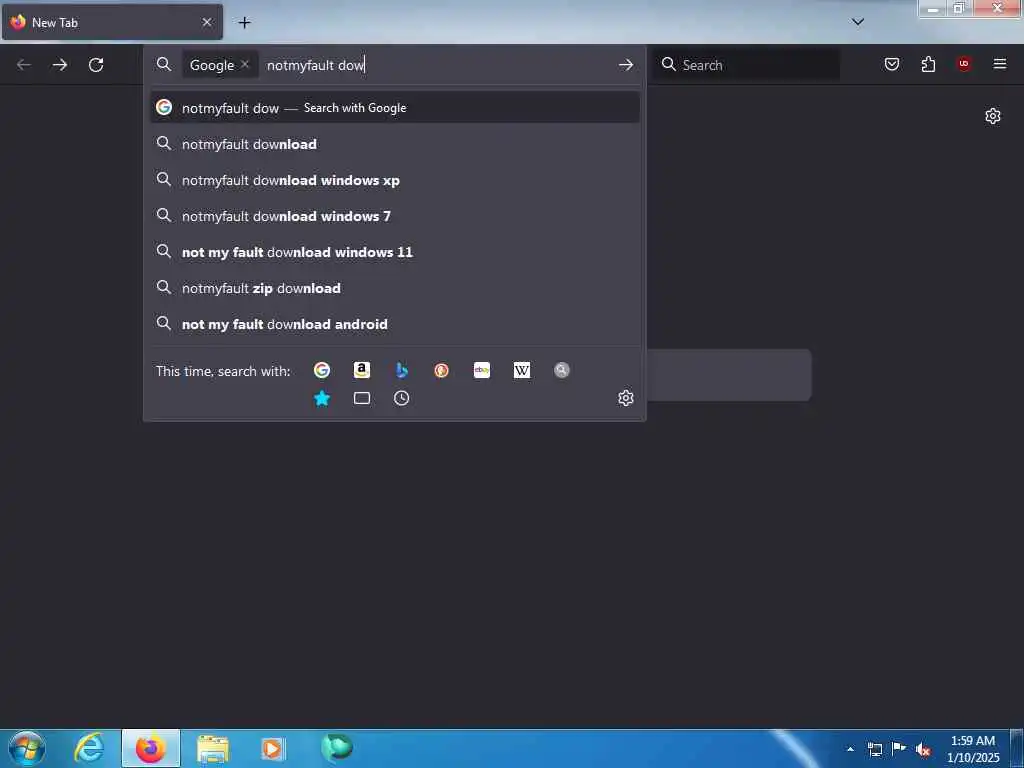Open search settings gear in dropdown
1024x768 pixels.
626,398
